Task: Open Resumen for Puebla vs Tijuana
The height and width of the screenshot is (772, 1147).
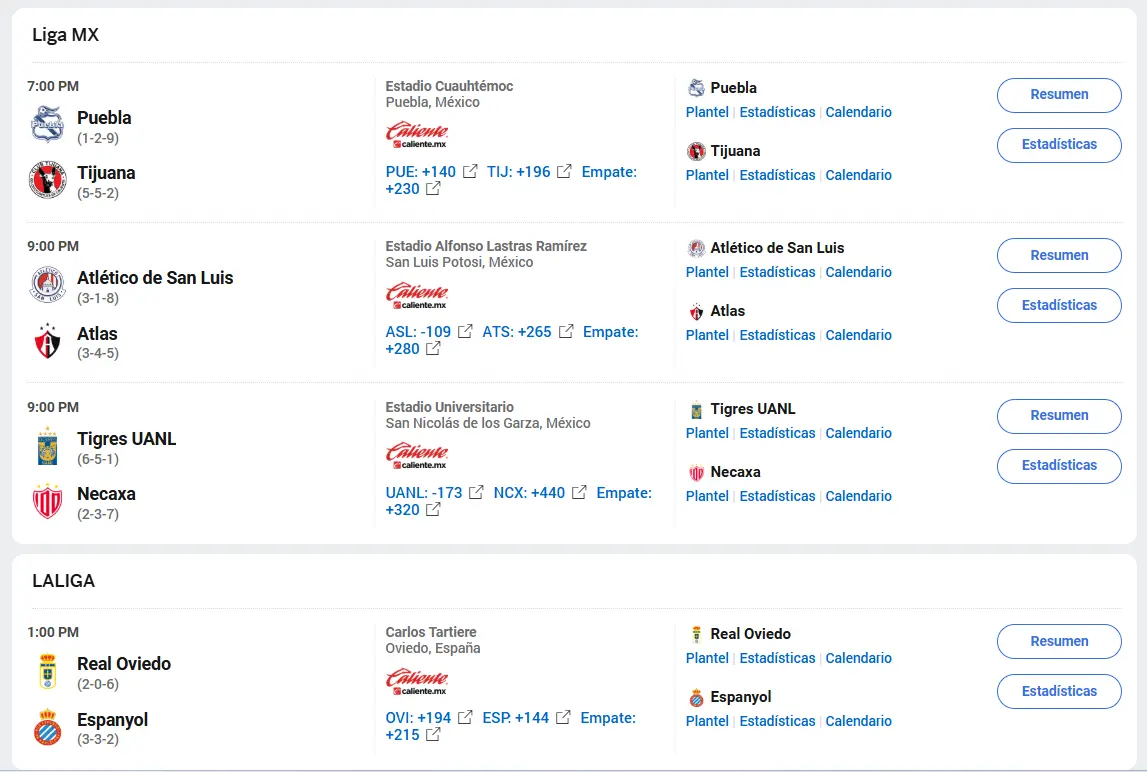Action: (x=1059, y=95)
